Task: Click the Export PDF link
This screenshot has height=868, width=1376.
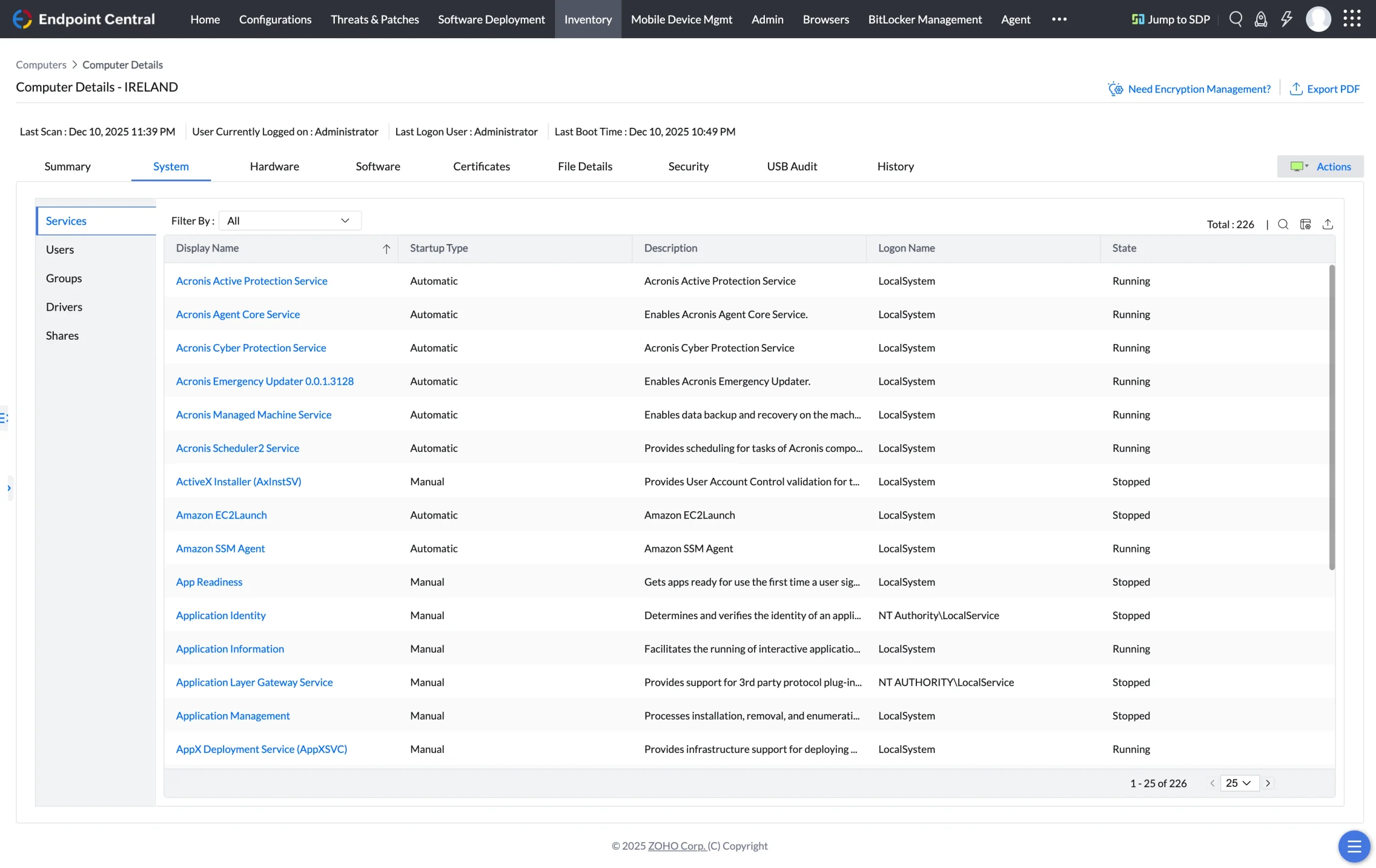Action: click(1324, 89)
